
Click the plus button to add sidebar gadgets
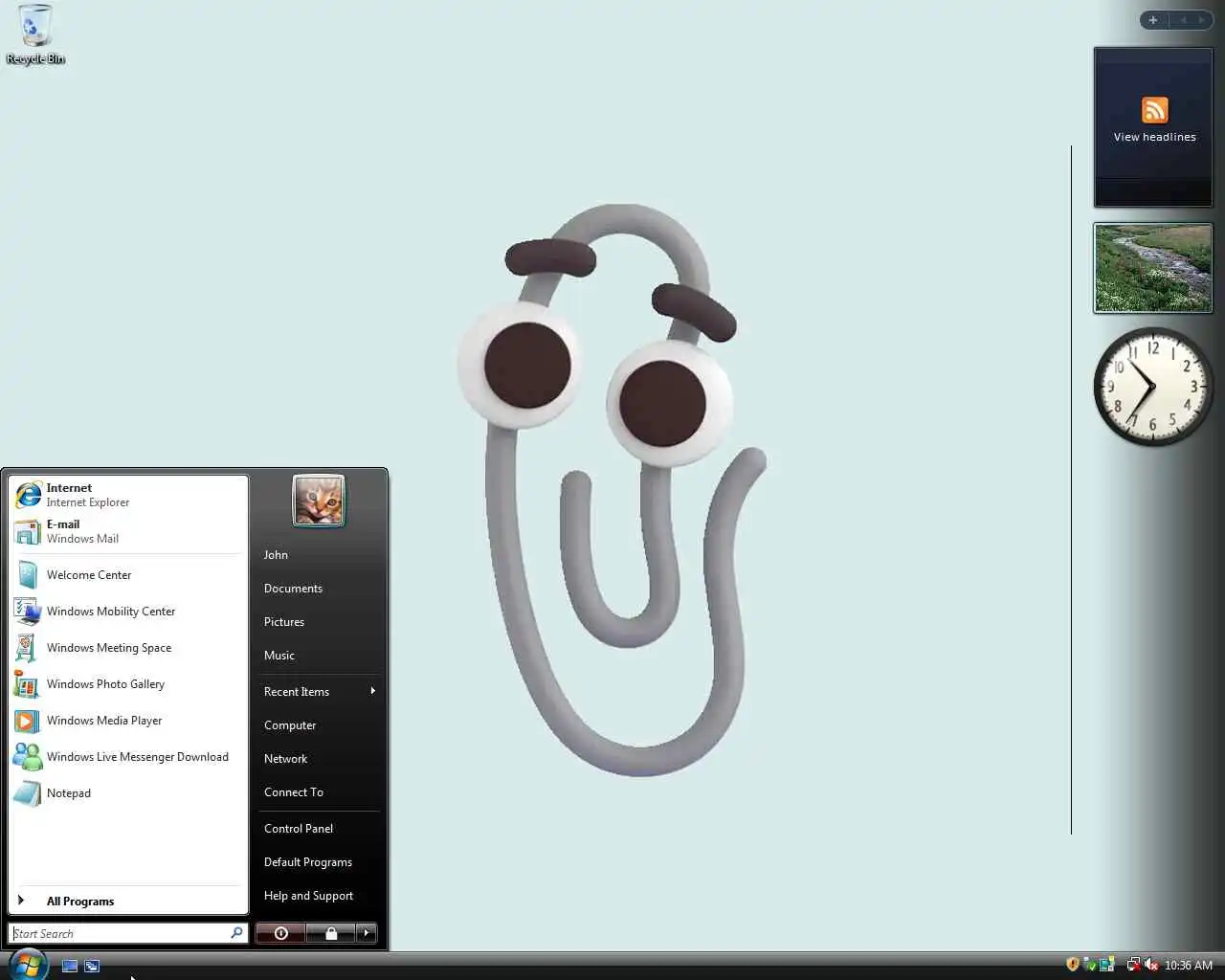click(1153, 20)
